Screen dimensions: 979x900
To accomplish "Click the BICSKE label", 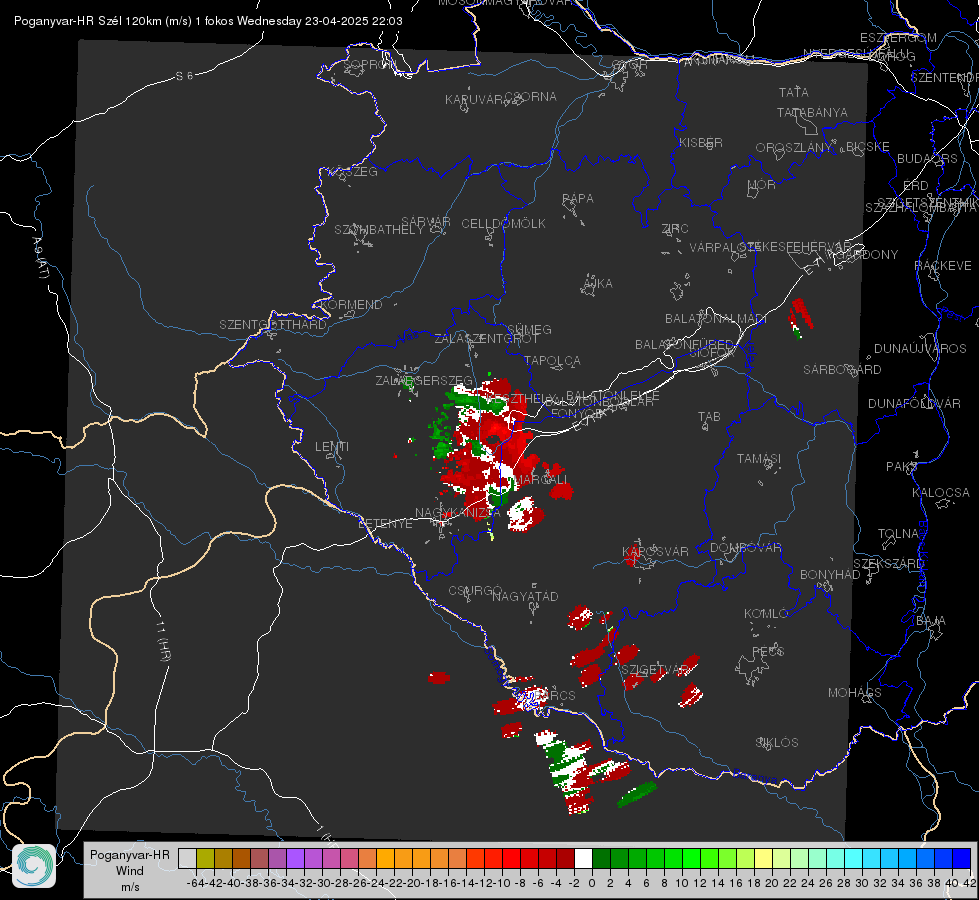I will (868, 146).
